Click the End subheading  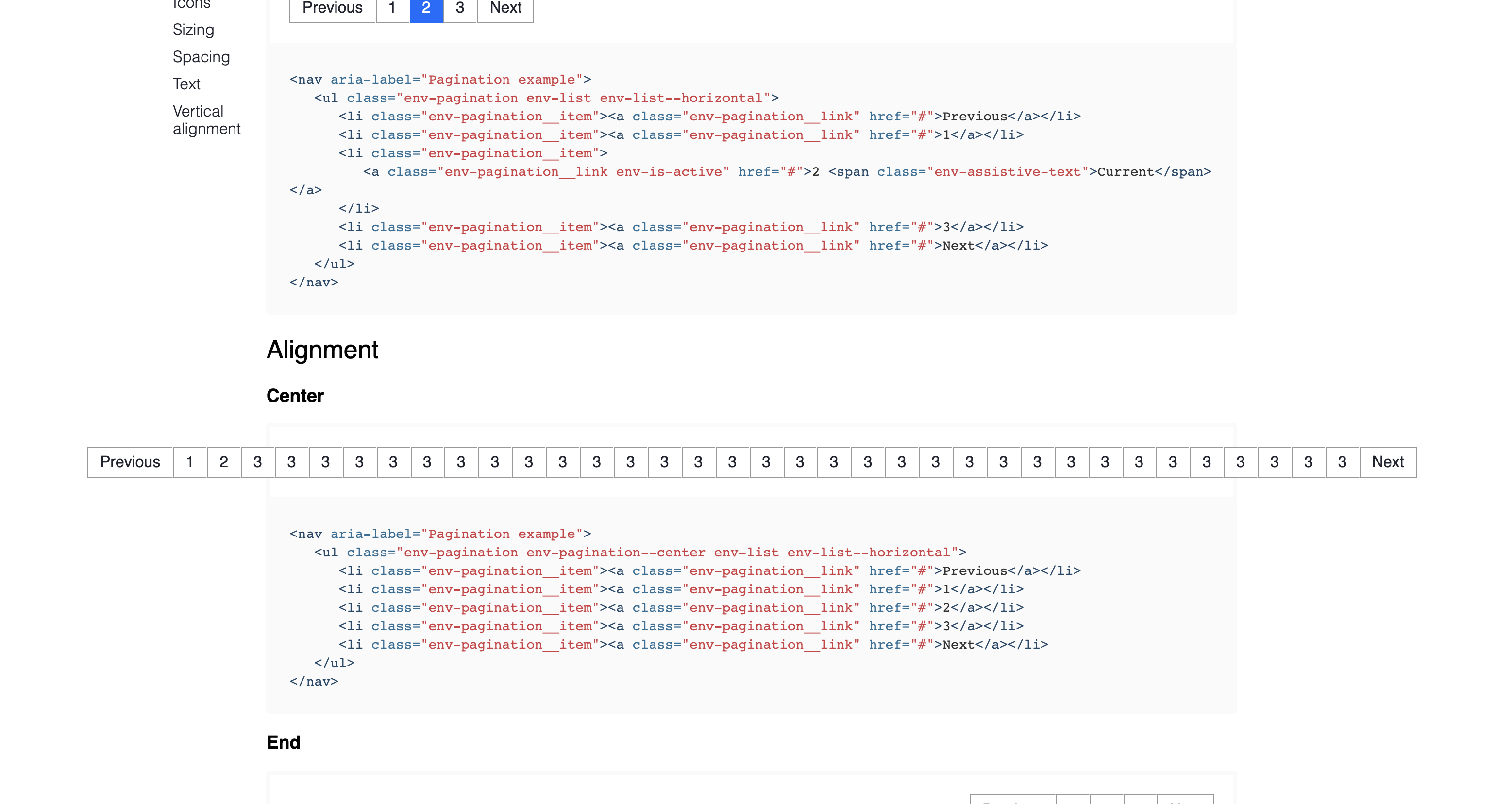pyautogui.click(x=284, y=742)
